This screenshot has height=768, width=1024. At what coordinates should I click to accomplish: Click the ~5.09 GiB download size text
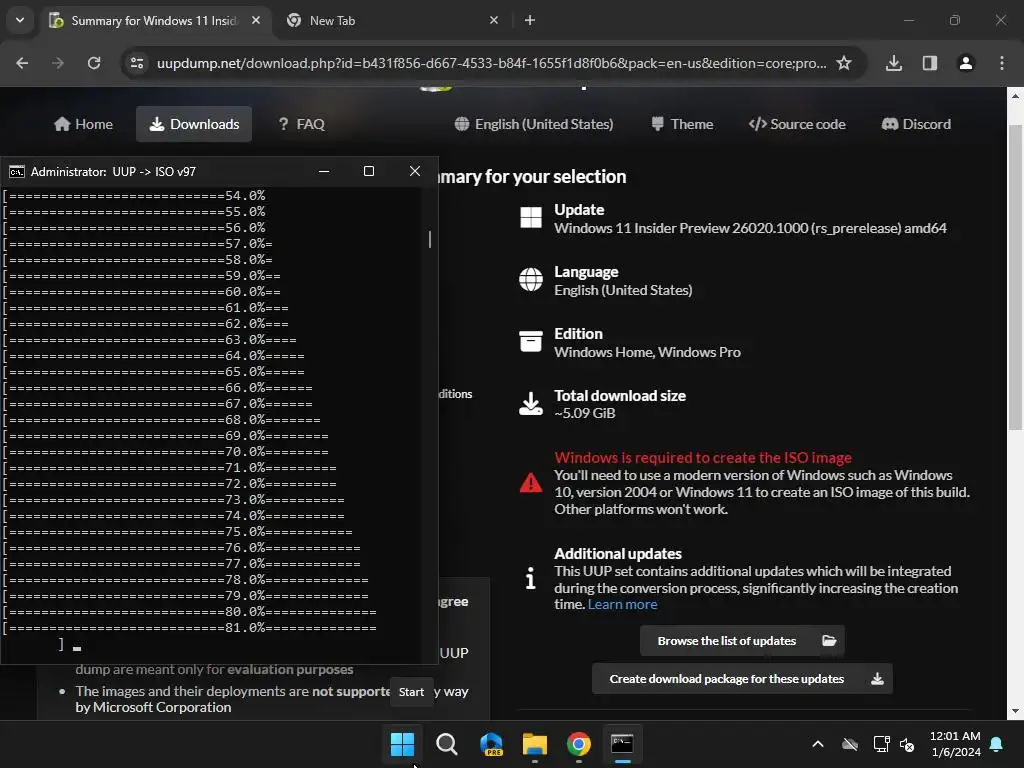pyautogui.click(x=584, y=413)
